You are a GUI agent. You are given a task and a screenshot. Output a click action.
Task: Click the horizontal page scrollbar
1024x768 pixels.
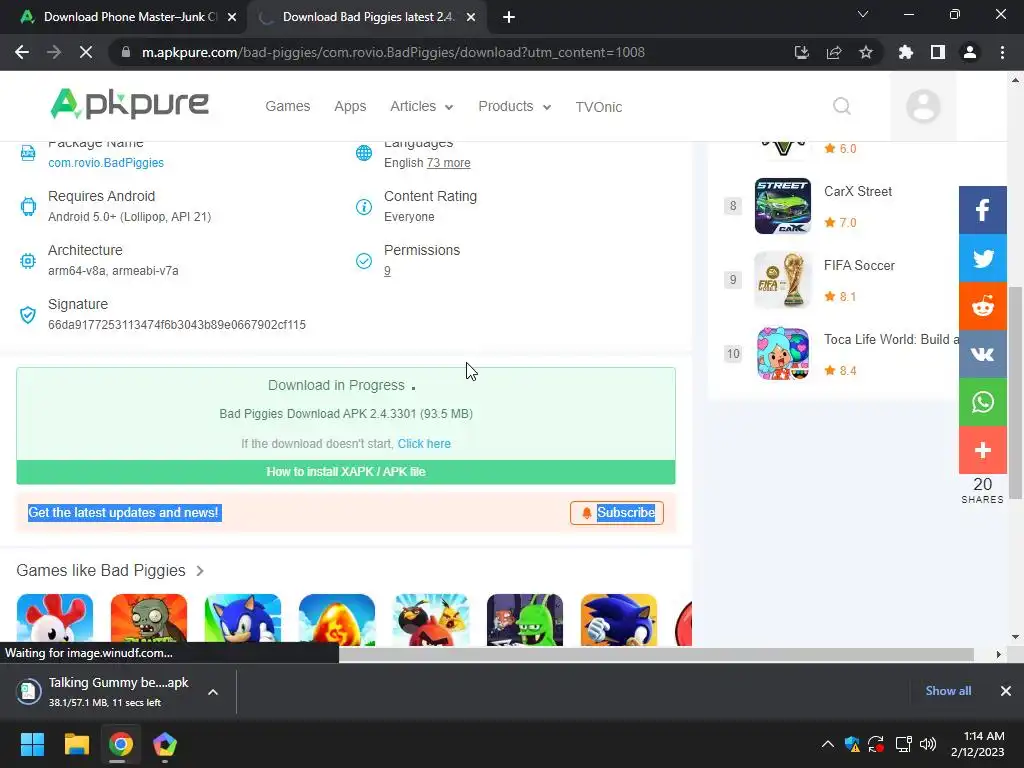click(656, 654)
